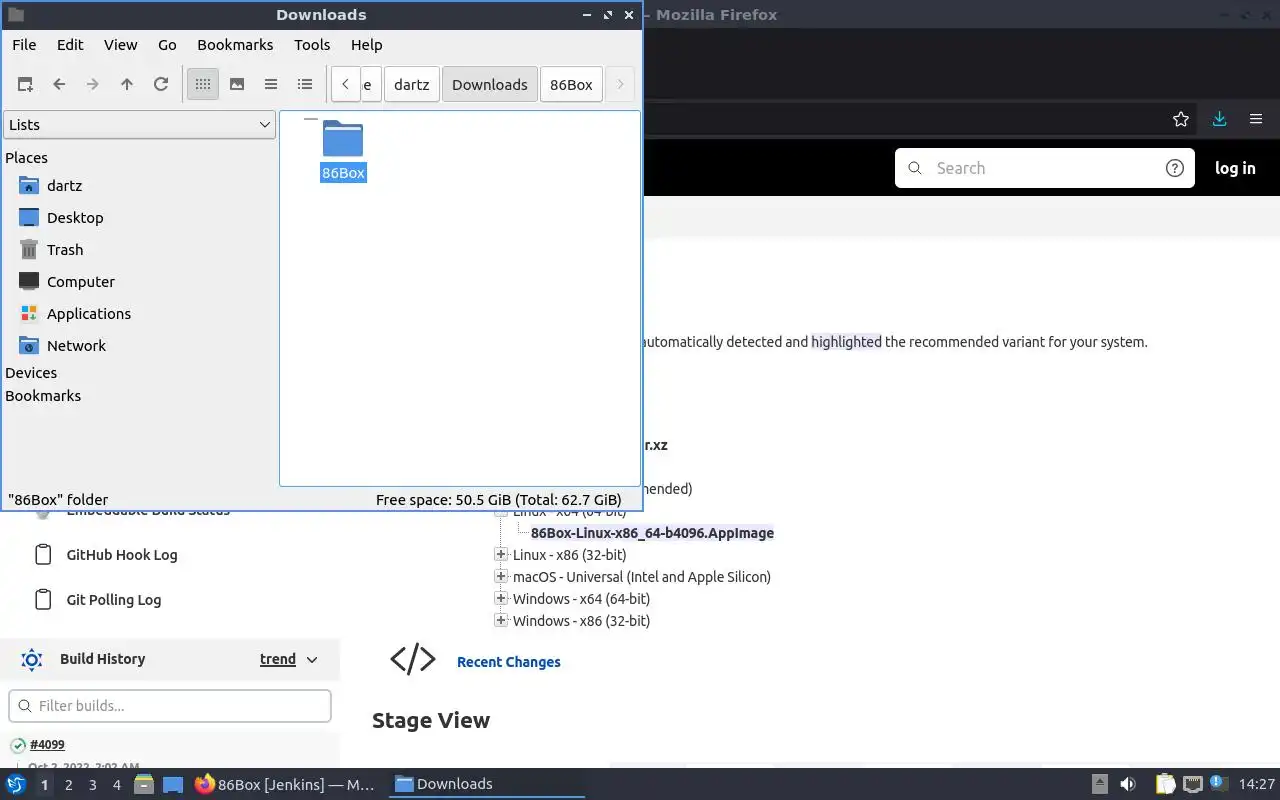Go back in the file manager

(59, 84)
